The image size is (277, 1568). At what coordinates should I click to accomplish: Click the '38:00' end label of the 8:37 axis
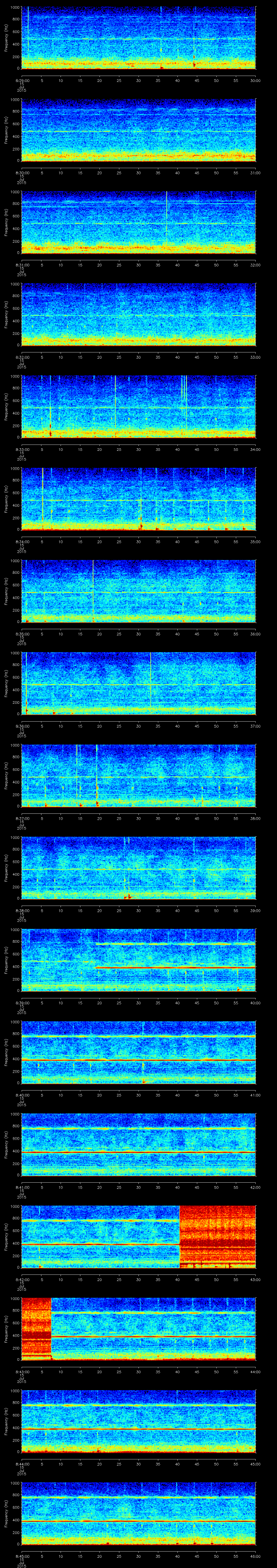256,818
